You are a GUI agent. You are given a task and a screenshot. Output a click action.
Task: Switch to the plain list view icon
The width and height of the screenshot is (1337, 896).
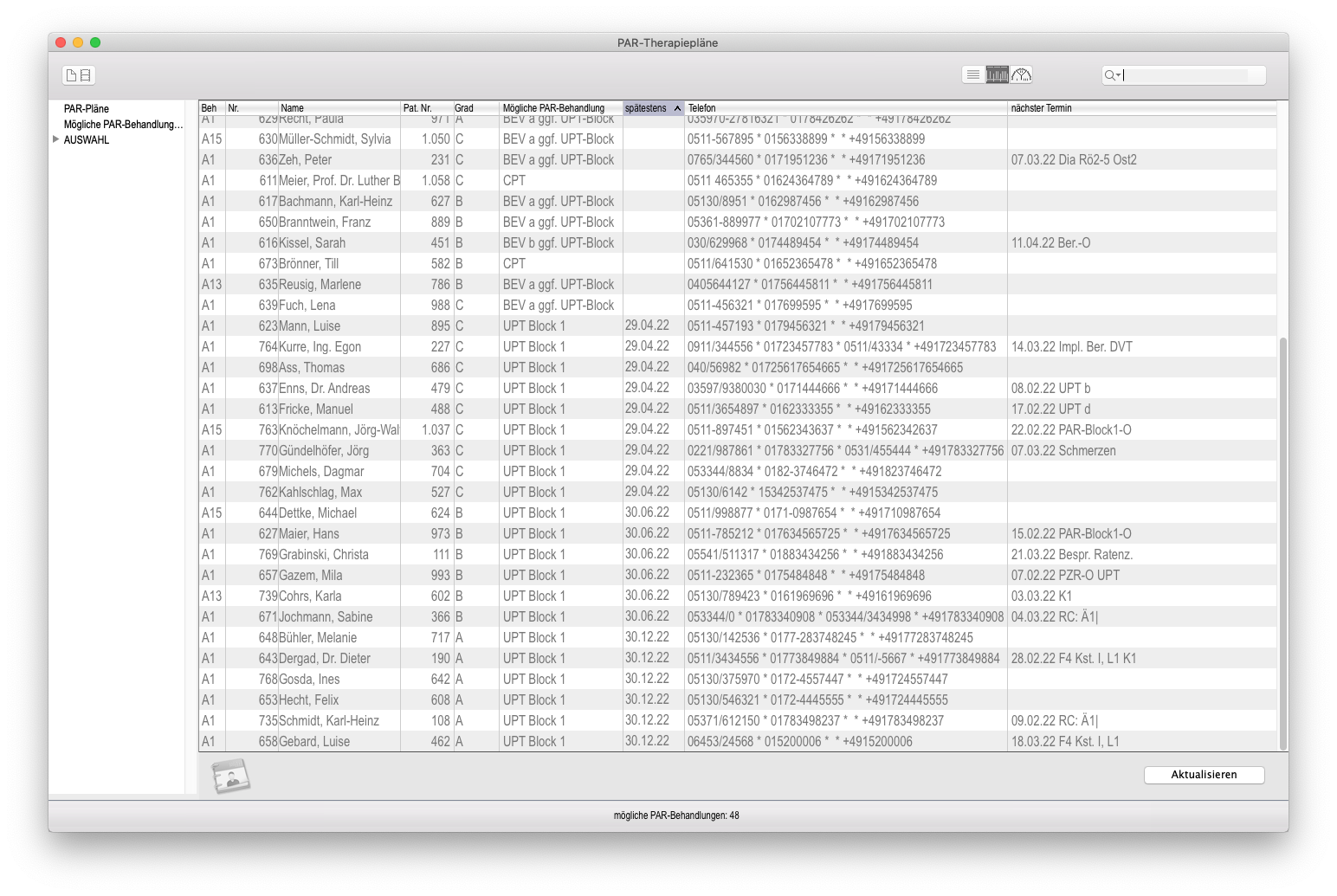pyautogui.click(x=973, y=75)
